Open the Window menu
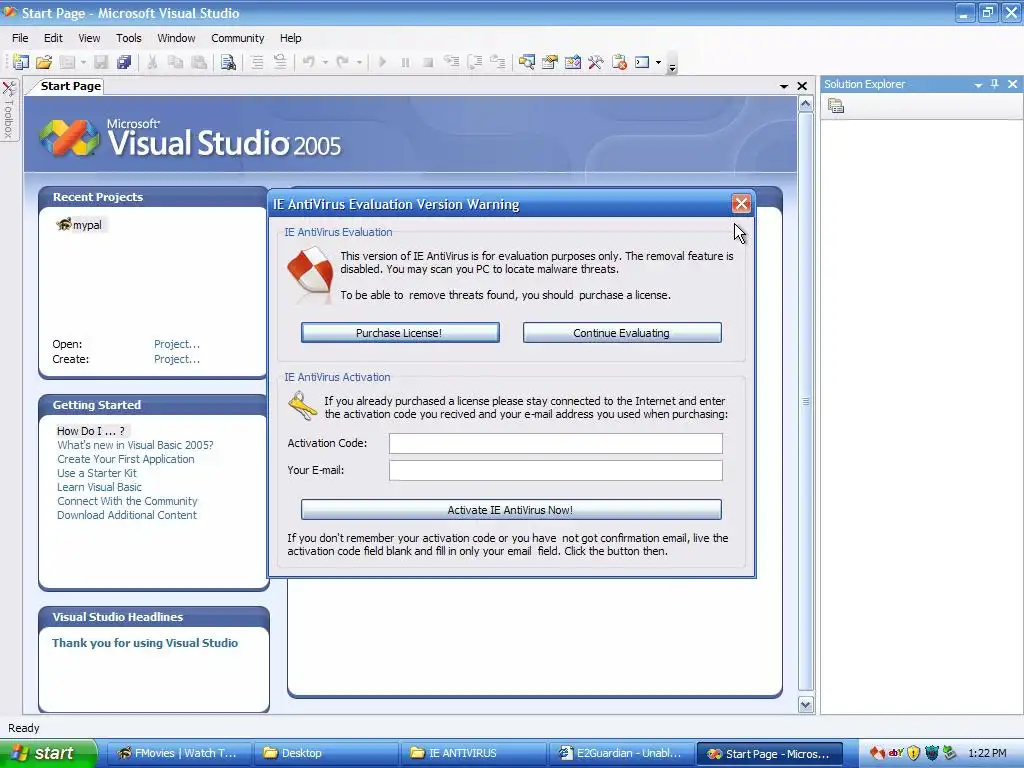Screen dimensions: 1024x768 pyautogui.click(x=176, y=38)
